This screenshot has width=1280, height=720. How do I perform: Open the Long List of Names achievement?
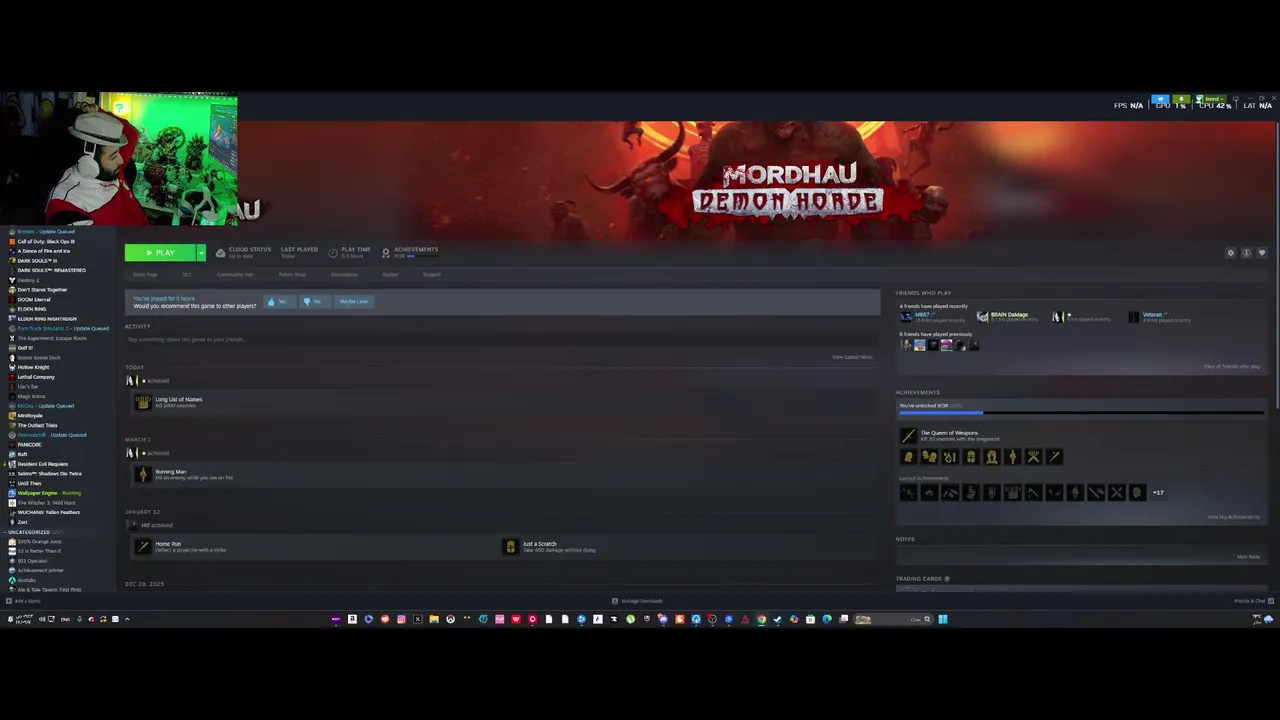point(178,399)
